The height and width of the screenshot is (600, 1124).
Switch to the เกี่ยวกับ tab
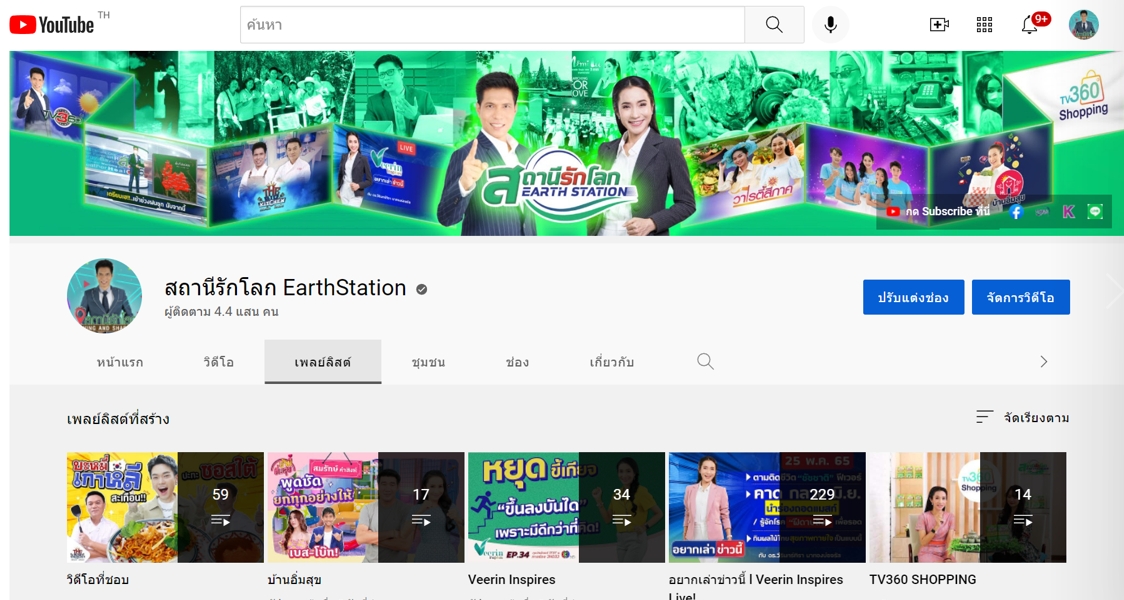pos(611,362)
